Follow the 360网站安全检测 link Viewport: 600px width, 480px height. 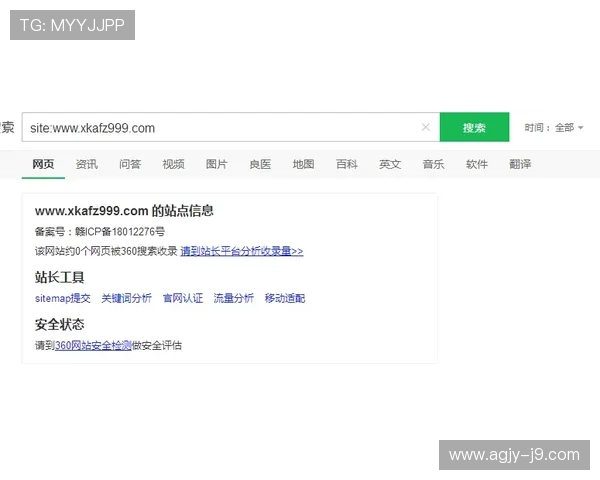[x=93, y=346]
